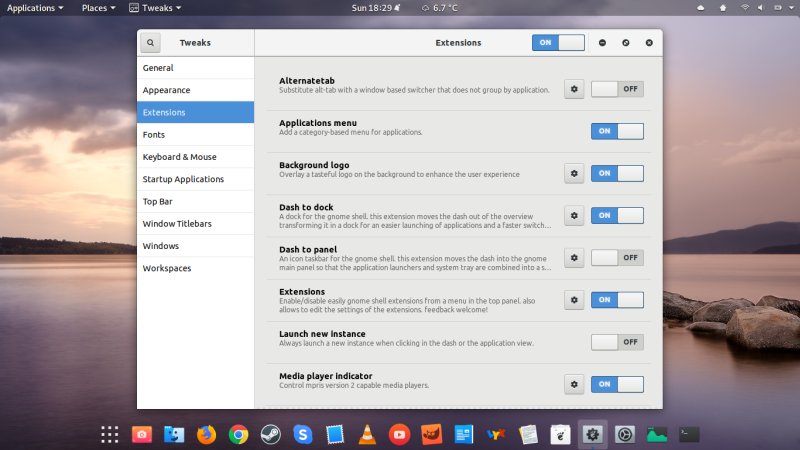
Task: Disable the Dash to dock switch
Action: 617,216
